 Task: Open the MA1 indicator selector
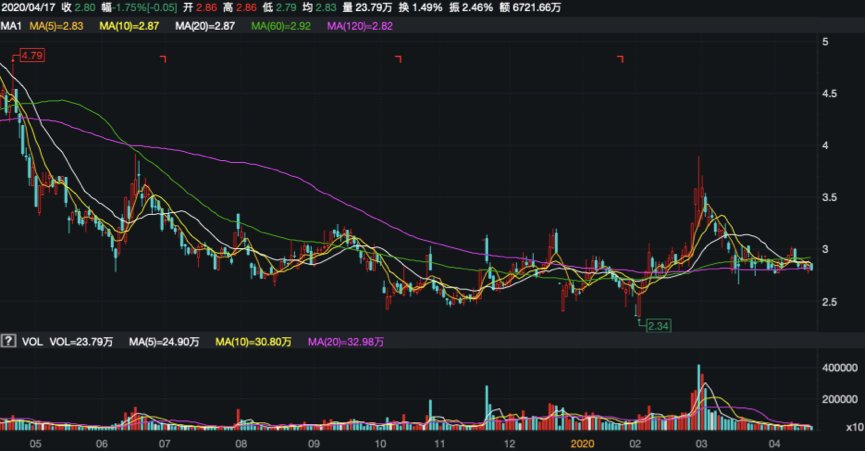[11, 25]
